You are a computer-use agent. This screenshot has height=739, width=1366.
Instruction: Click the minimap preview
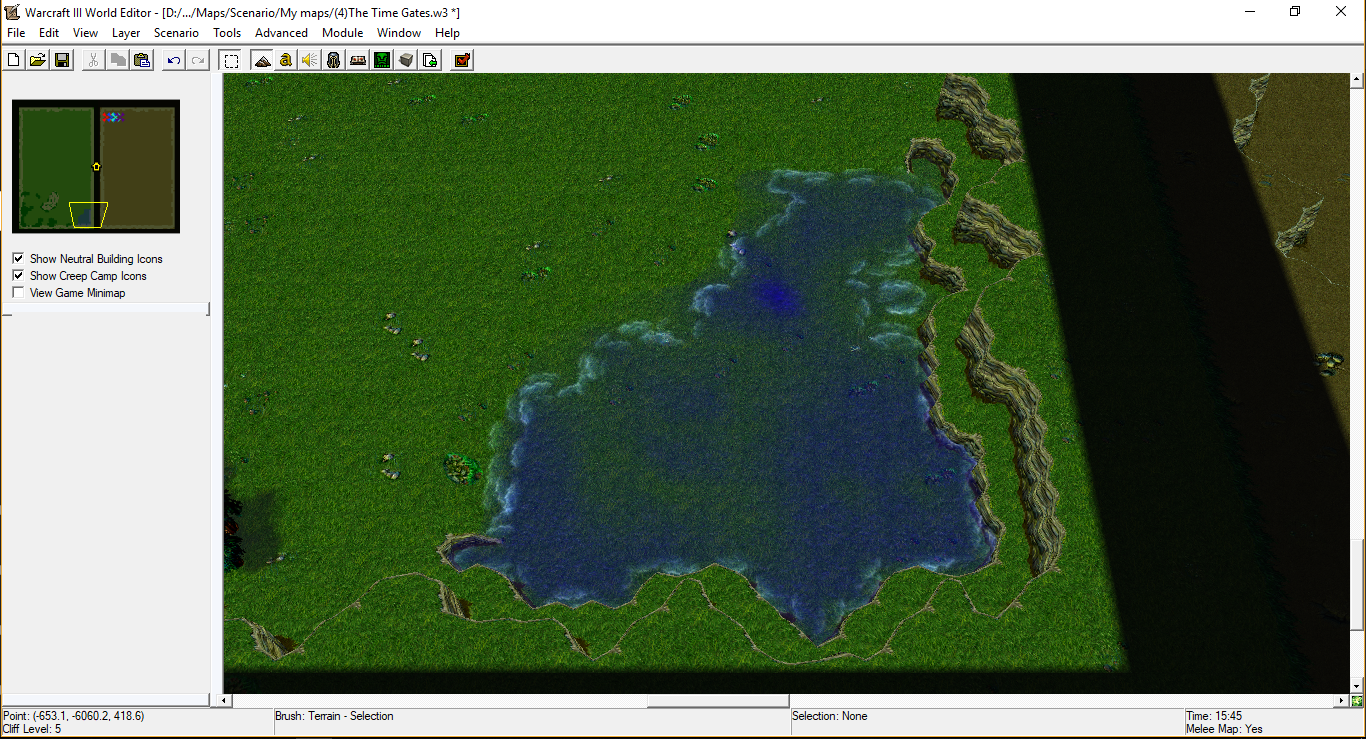(x=96, y=166)
